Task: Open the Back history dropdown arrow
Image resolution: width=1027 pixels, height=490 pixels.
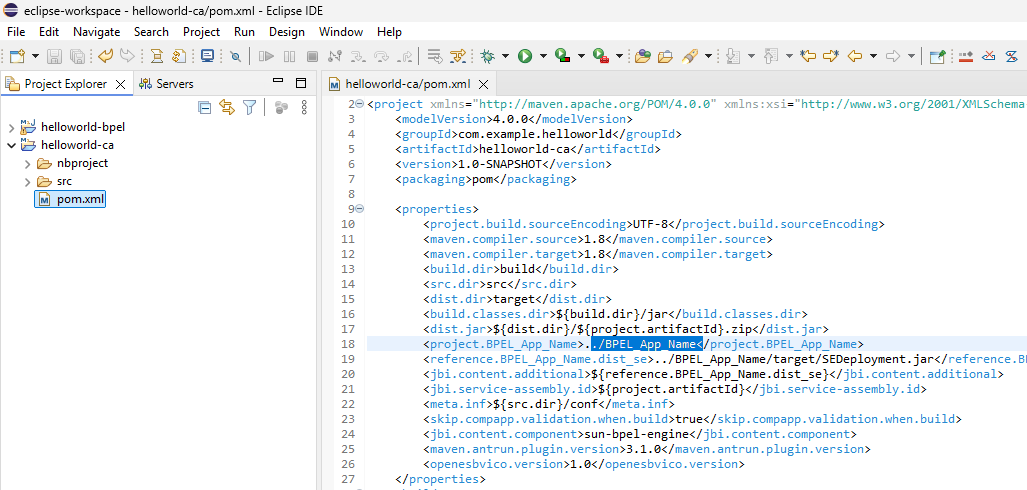Action: coord(873,56)
